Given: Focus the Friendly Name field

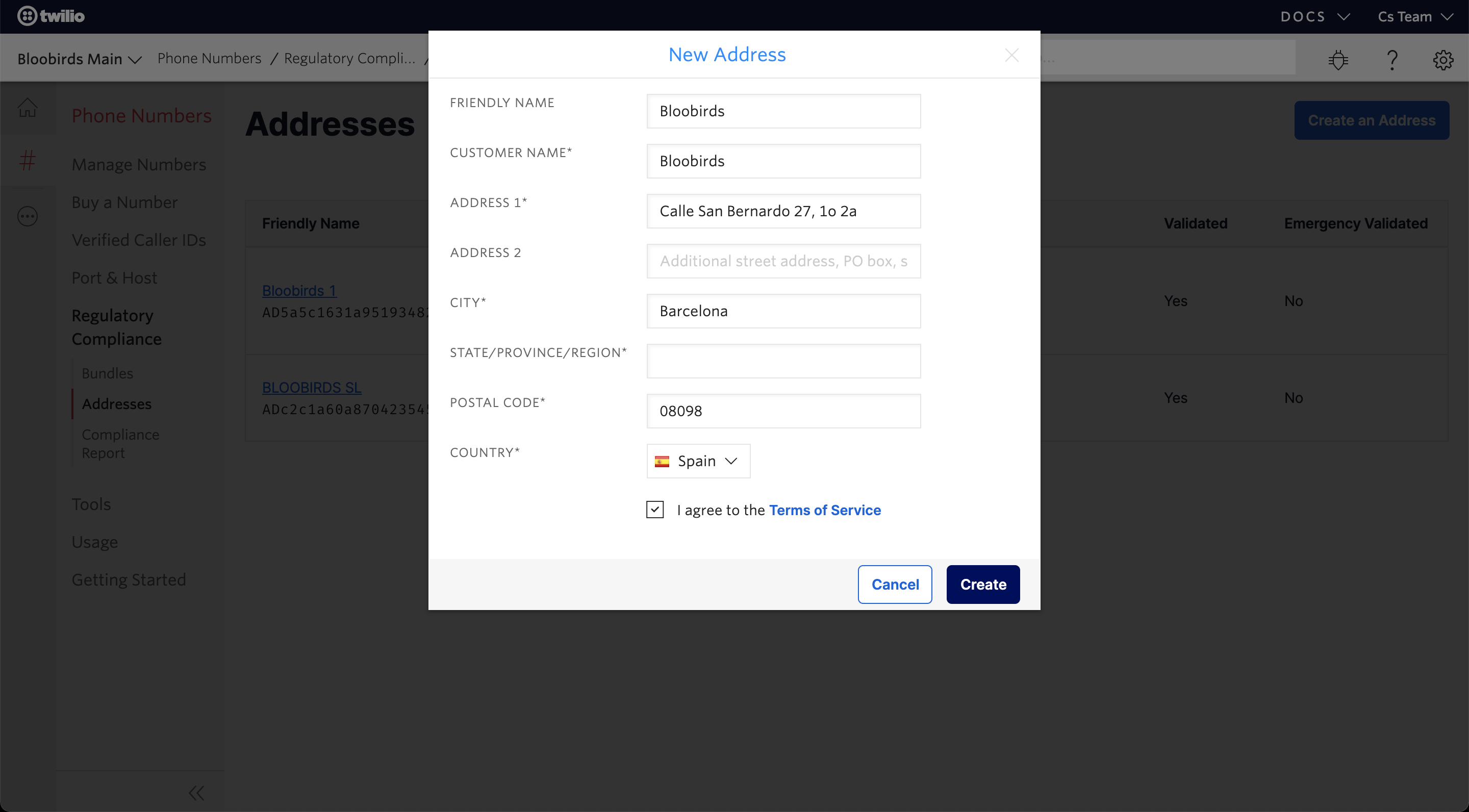Looking at the screenshot, I should point(783,111).
